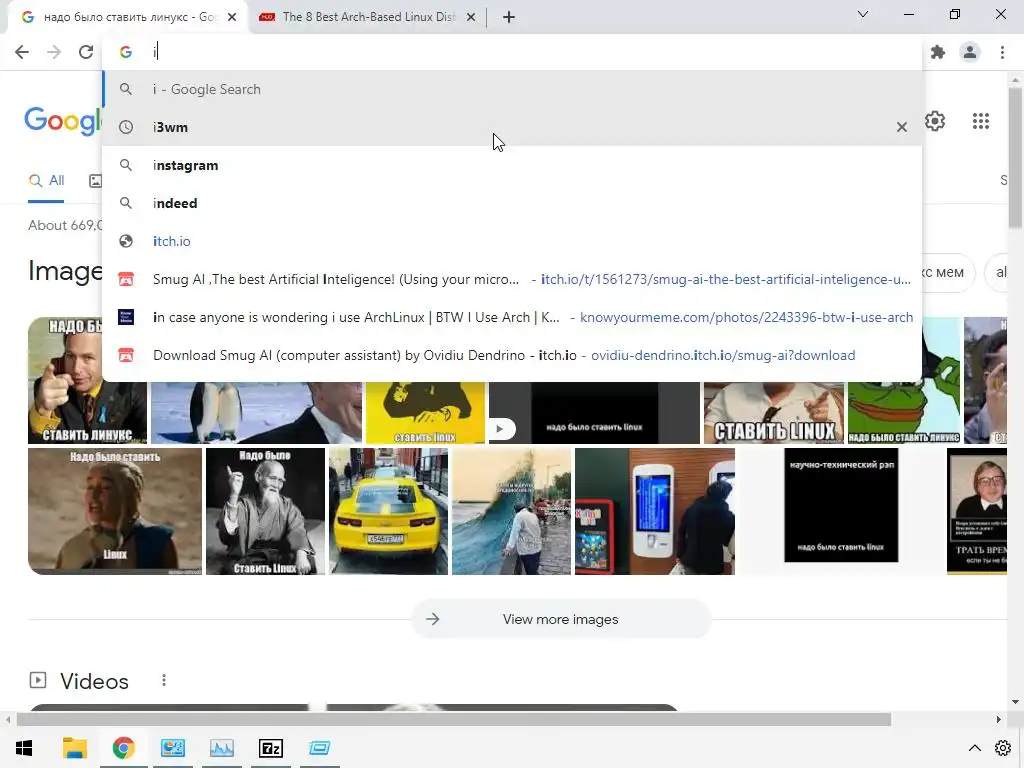Select the itch.io suggestion

(512, 241)
